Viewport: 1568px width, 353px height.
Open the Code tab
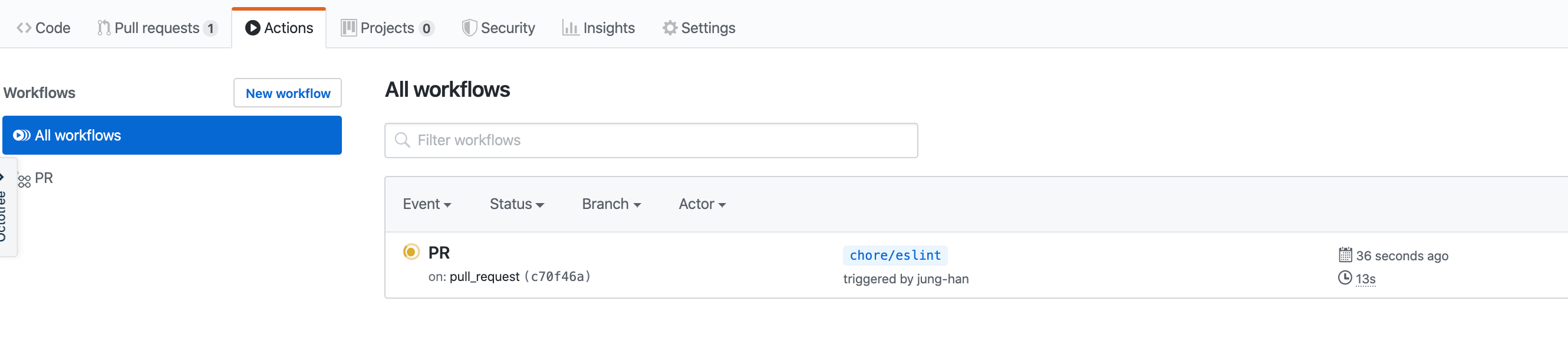coord(43,28)
